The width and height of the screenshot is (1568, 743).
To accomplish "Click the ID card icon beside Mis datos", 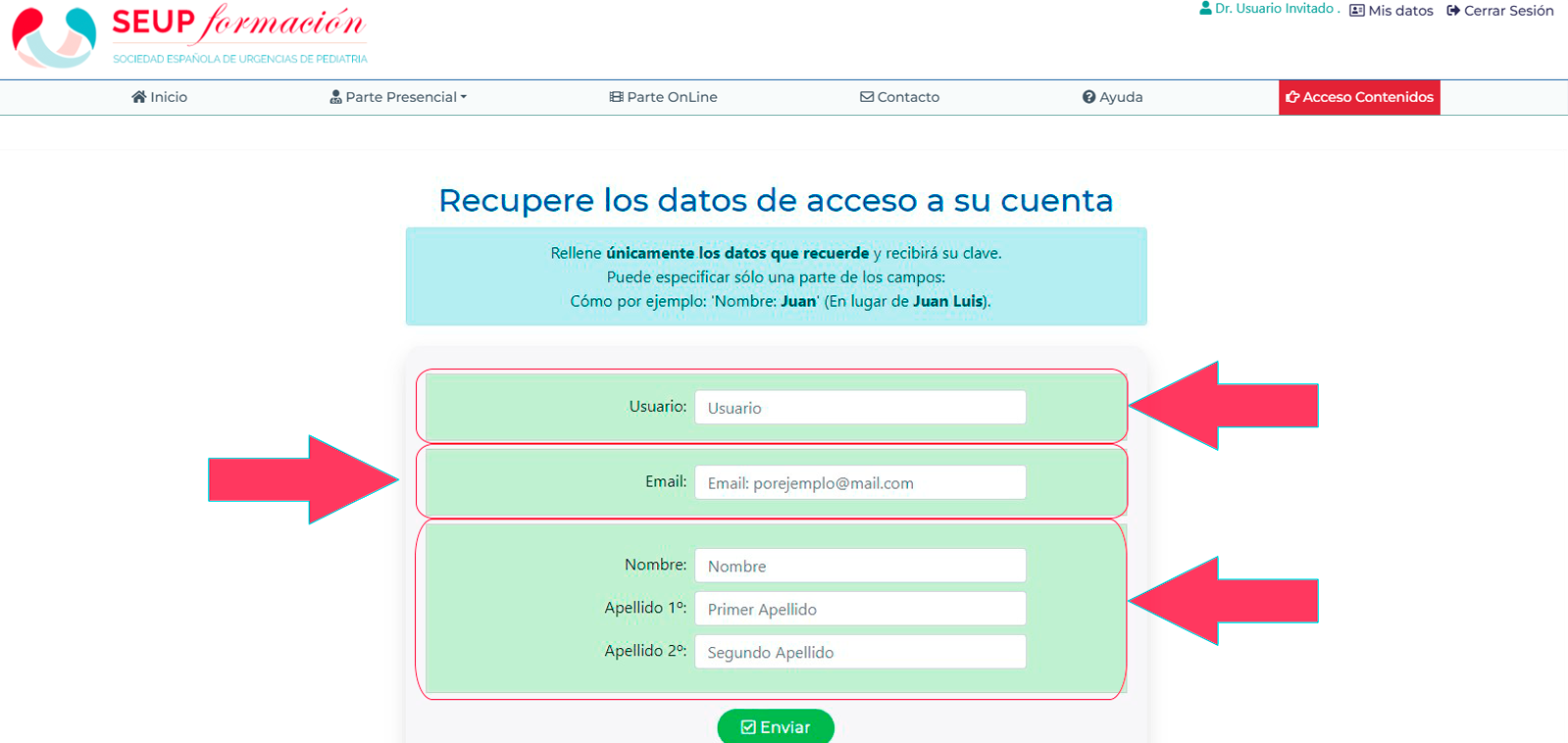I will [1357, 11].
